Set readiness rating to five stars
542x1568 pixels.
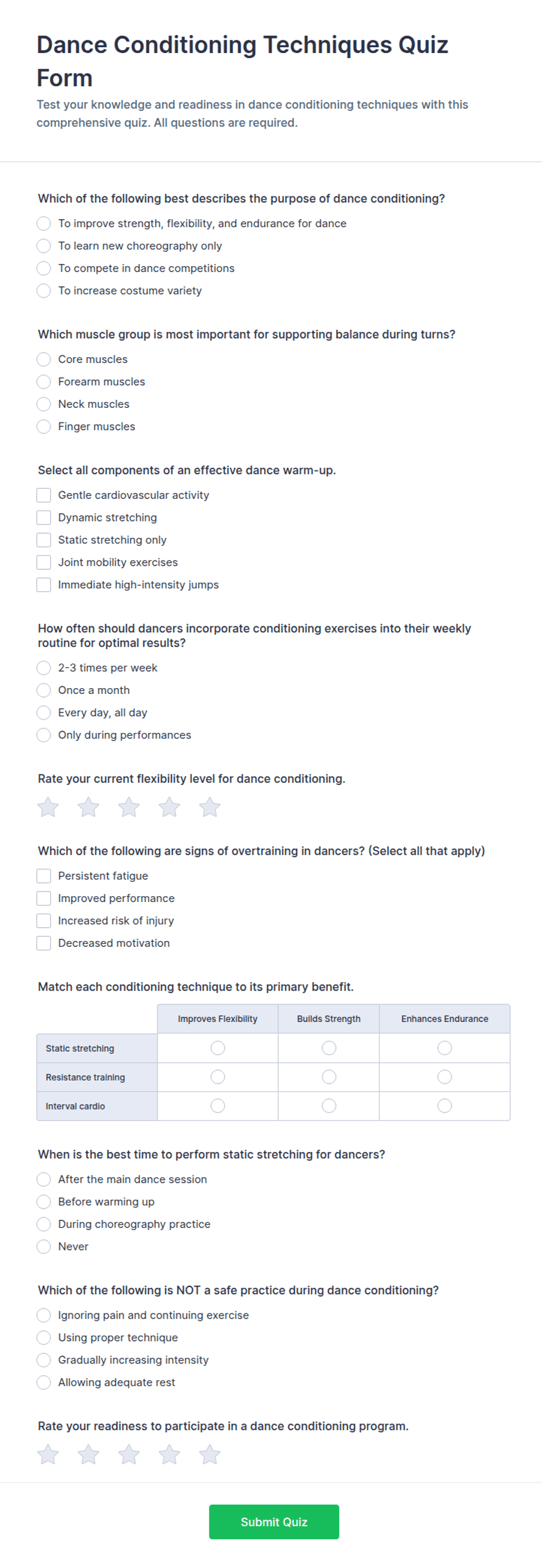(x=210, y=1455)
